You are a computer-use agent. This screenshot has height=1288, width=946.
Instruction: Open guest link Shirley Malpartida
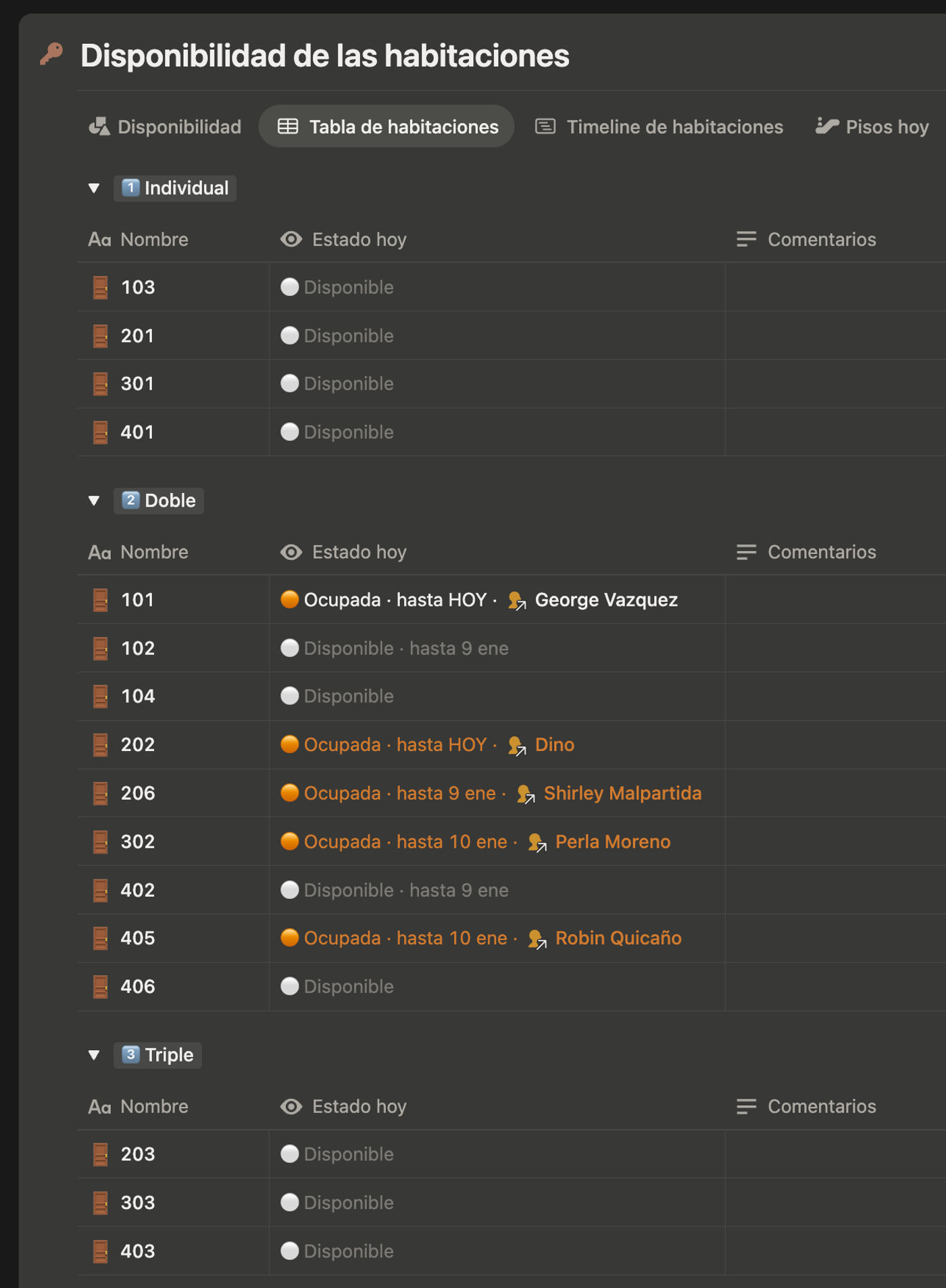pos(622,794)
